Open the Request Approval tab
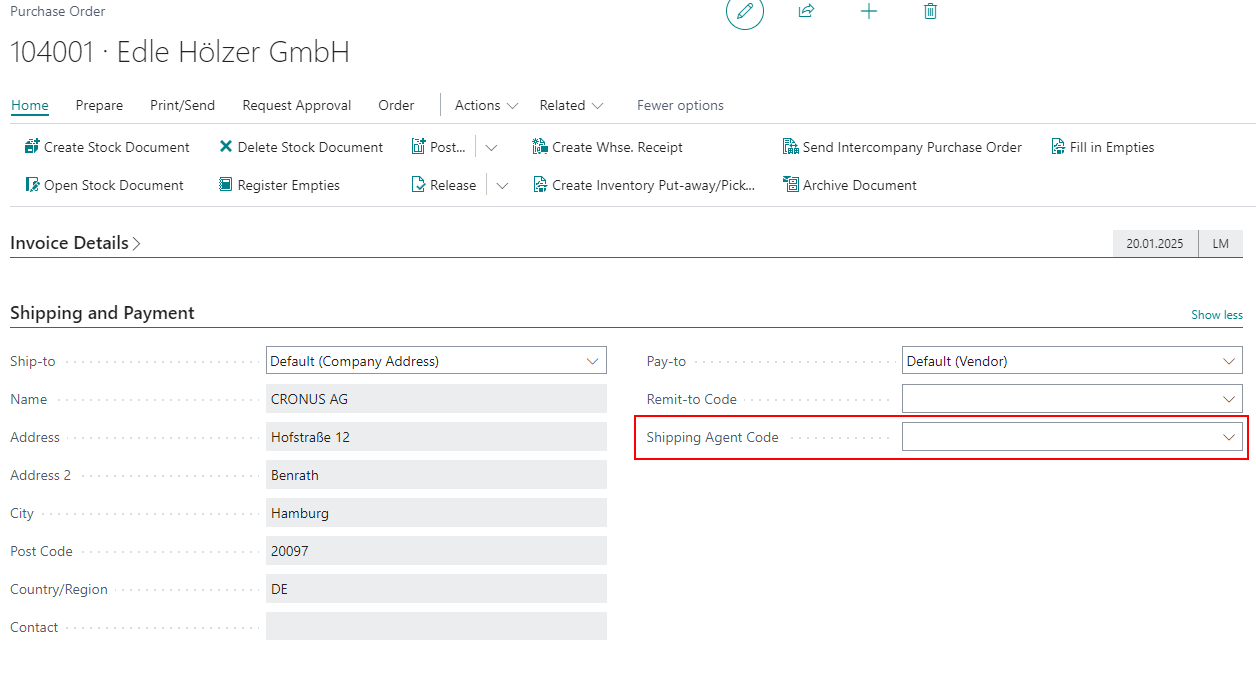 296,105
